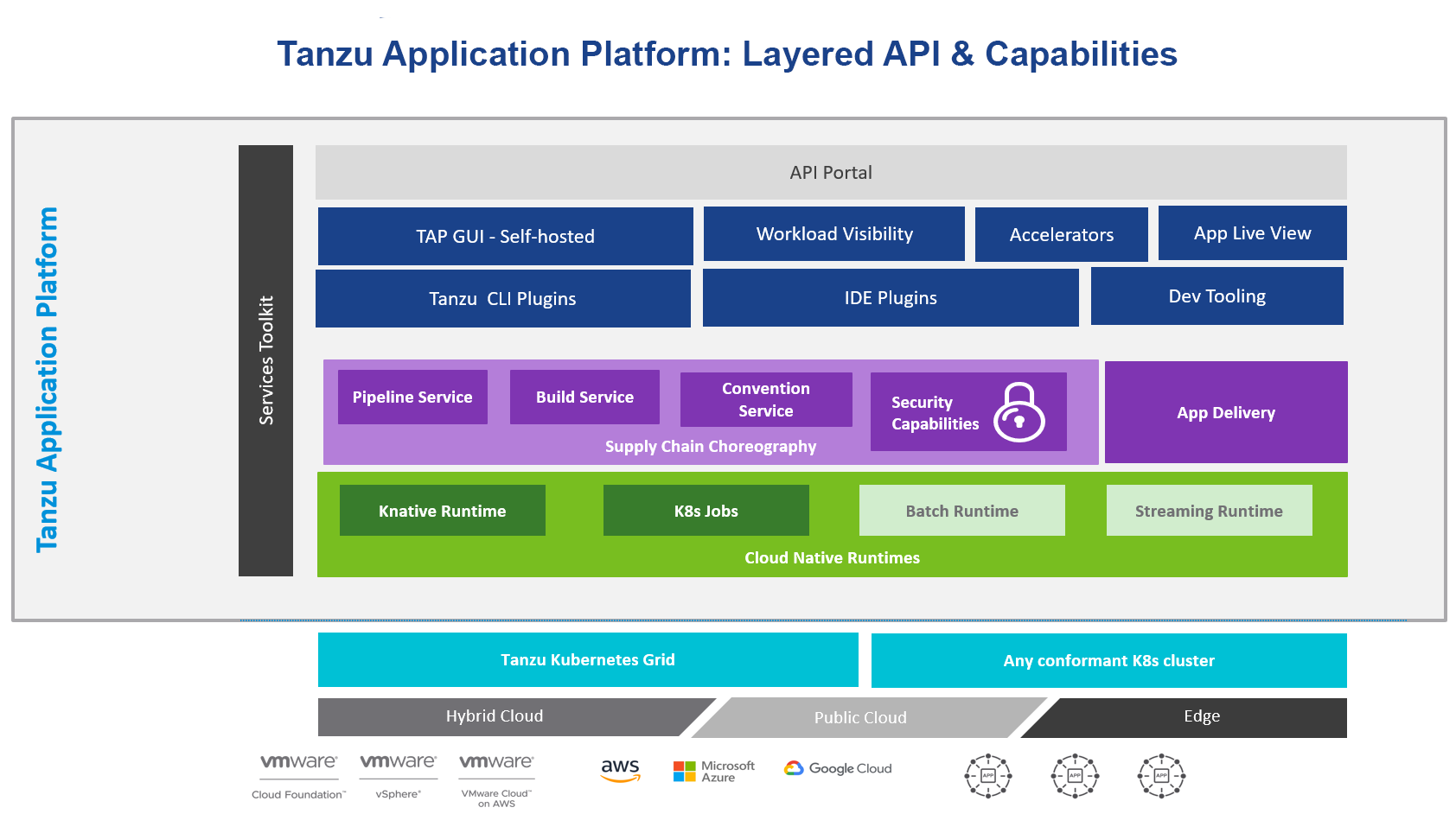Select the Security Capabilities text
Screen dimensions: 1456x814
pos(936,413)
